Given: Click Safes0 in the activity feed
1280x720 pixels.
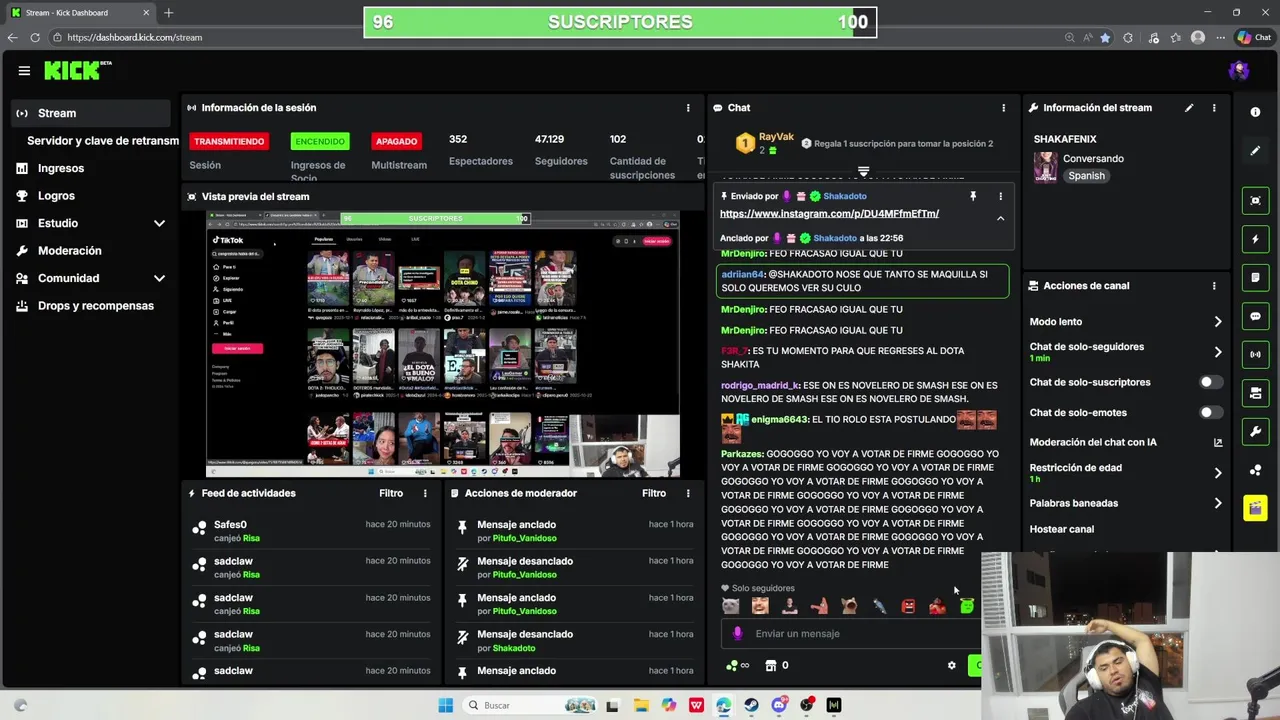Looking at the screenshot, I should pyautogui.click(x=230, y=524).
